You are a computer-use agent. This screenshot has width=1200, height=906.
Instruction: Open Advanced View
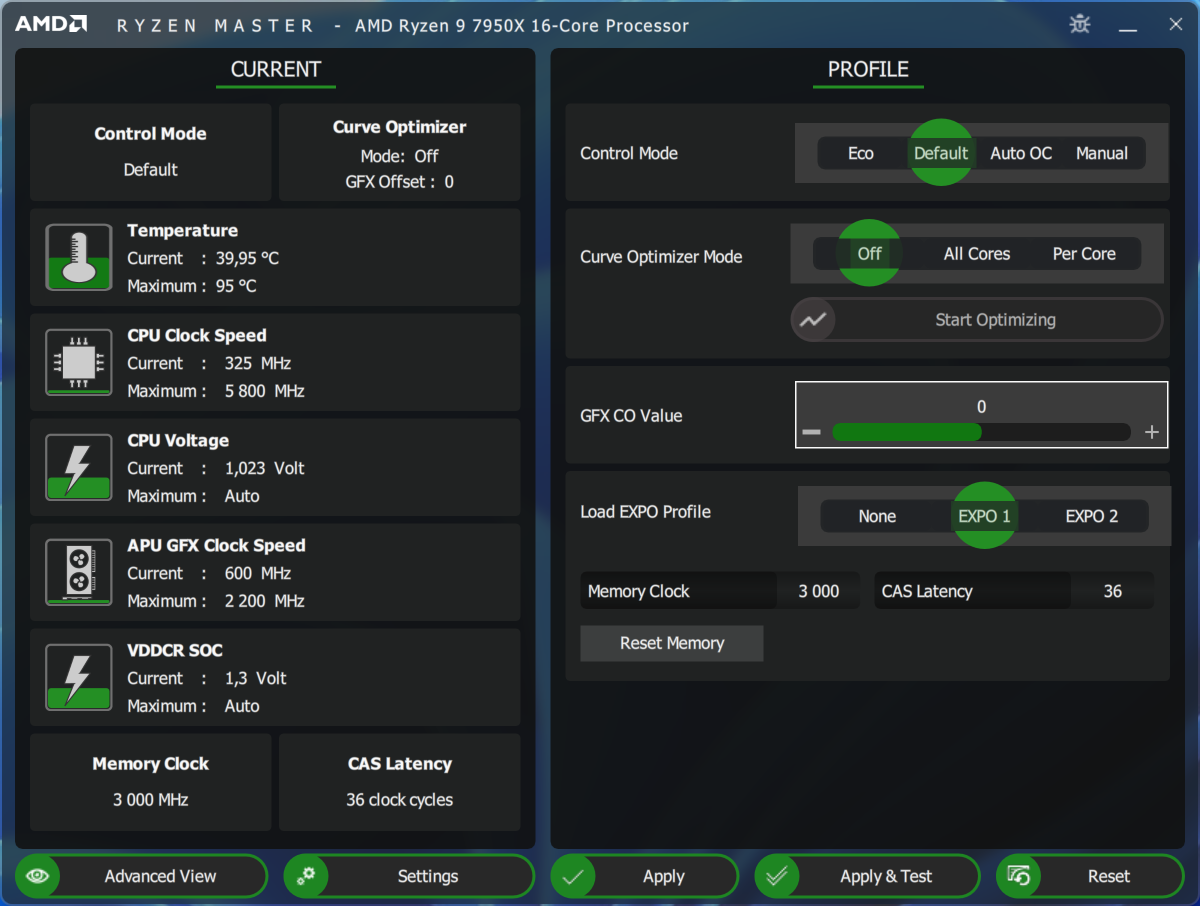click(141, 876)
